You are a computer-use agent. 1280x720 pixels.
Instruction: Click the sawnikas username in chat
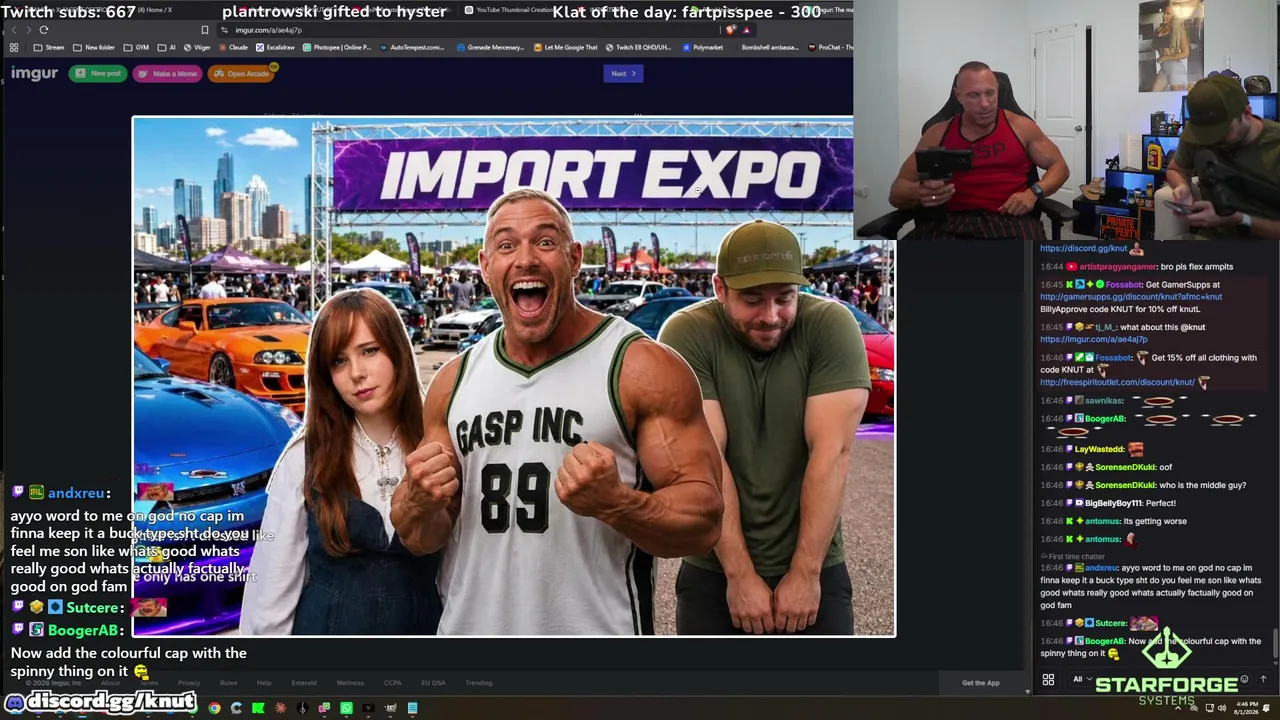pos(1104,401)
